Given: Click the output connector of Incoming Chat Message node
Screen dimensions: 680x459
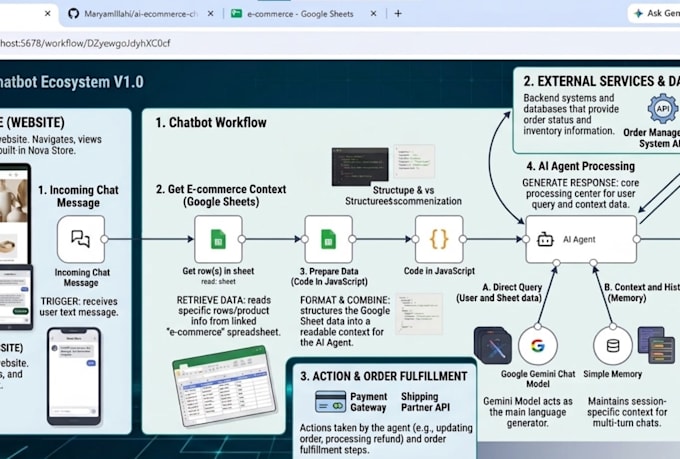Looking at the screenshot, I should pyautogui.click(x=104, y=239).
